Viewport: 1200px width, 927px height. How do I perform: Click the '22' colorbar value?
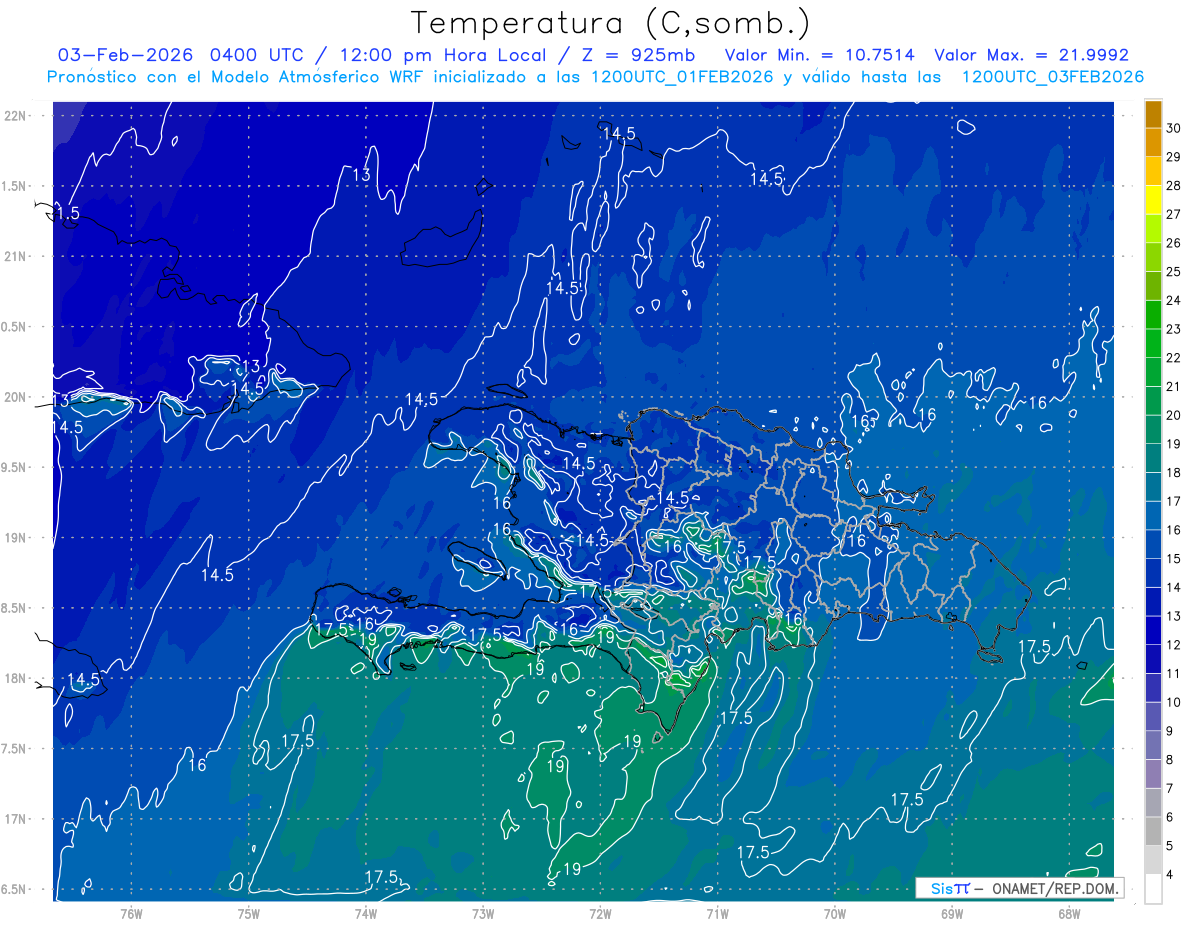pyautogui.click(x=1174, y=358)
